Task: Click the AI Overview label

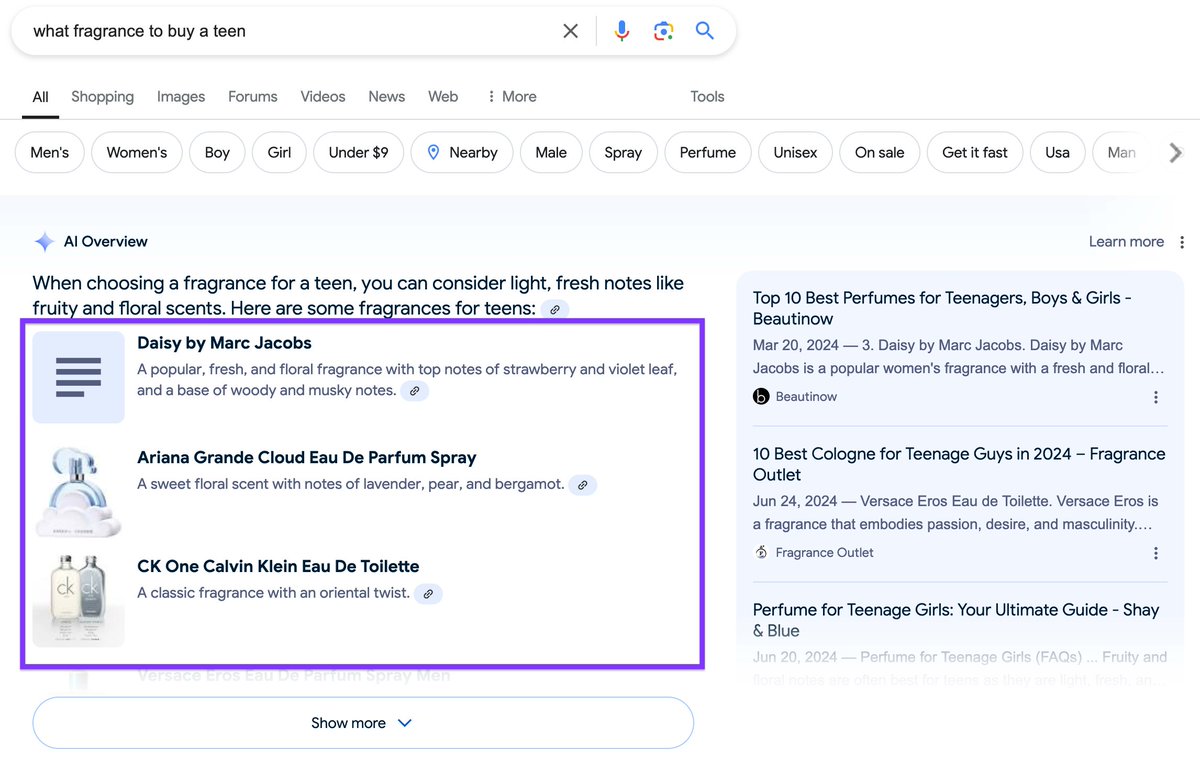Action: 105,242
